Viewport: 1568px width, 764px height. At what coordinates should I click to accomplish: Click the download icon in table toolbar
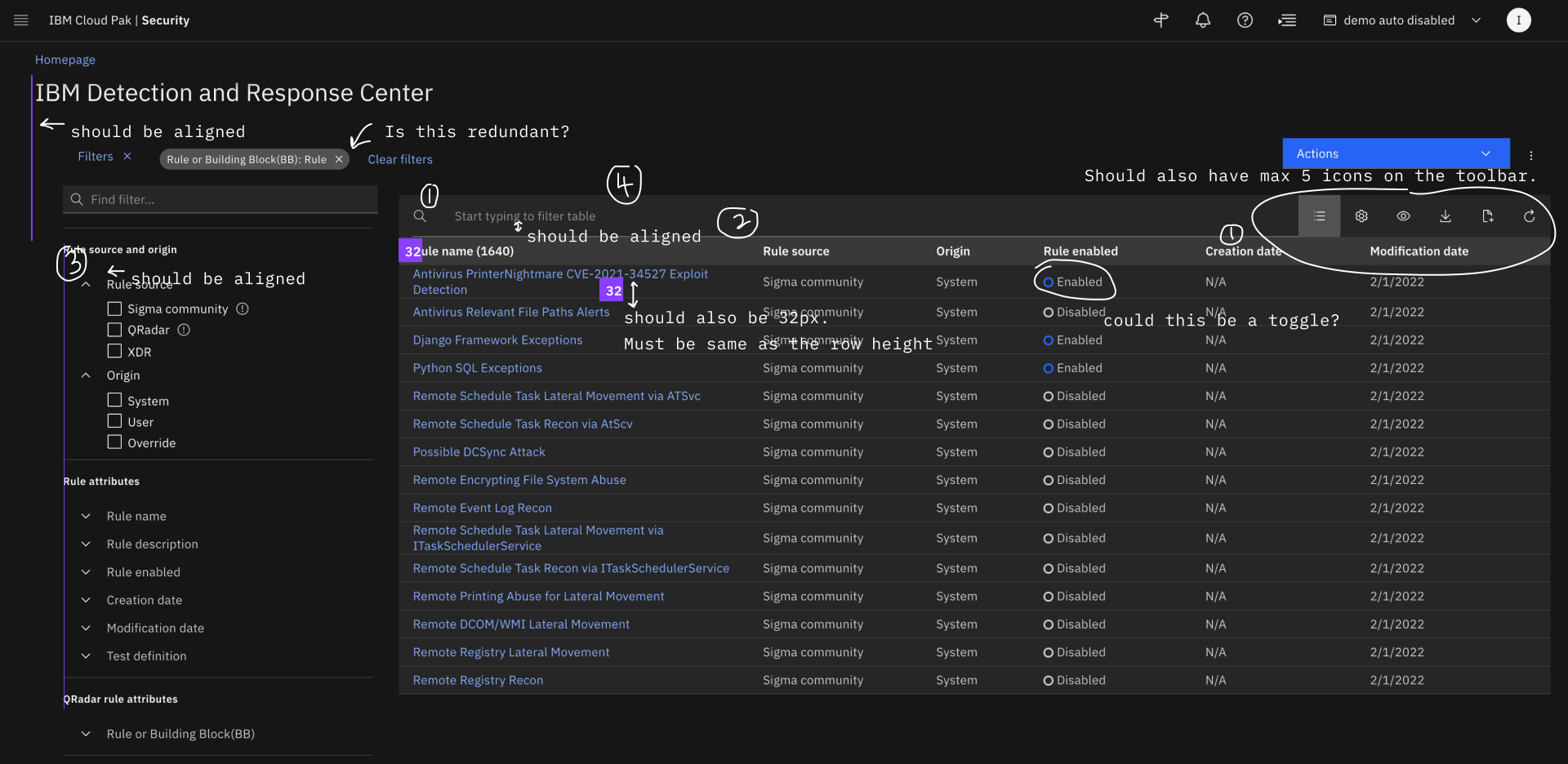(1445, 216)
